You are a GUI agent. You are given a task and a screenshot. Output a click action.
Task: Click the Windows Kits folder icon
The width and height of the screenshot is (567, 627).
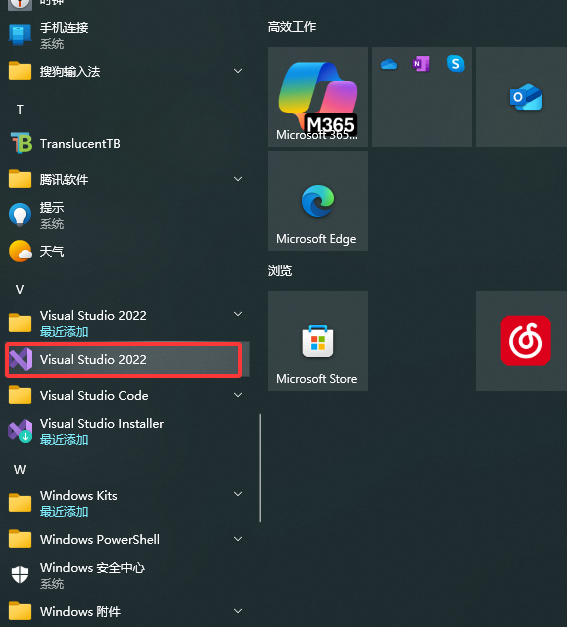point(20,503)
